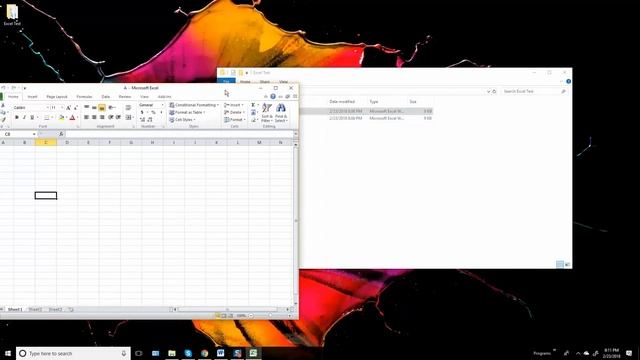Switch to the Home ribbon tab in Excel
Viewport: 640px width, 360px height.
click(x=13, y=97)
